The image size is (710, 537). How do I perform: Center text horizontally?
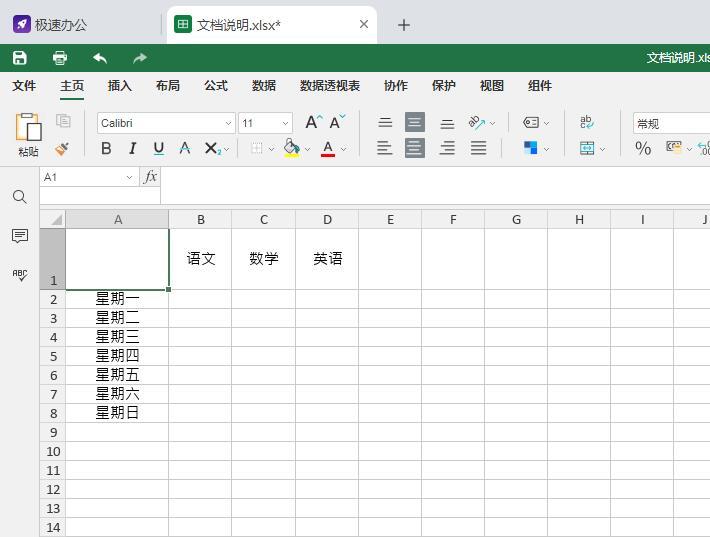point(415,148)
